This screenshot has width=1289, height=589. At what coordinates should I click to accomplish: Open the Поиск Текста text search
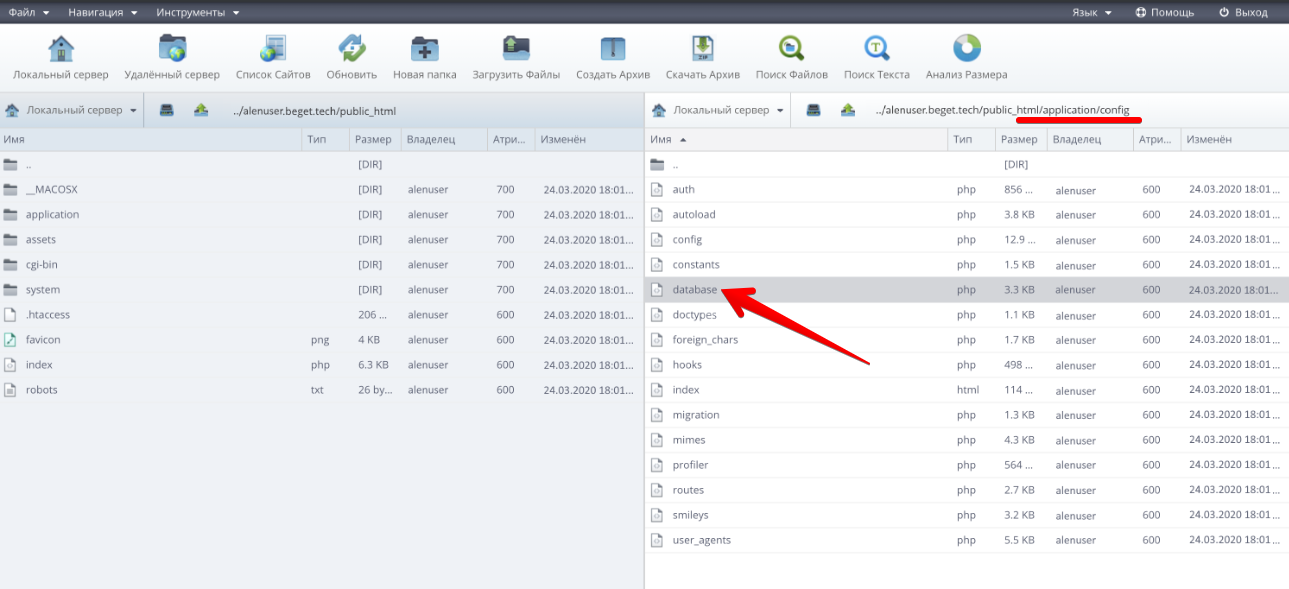[877, 58]
